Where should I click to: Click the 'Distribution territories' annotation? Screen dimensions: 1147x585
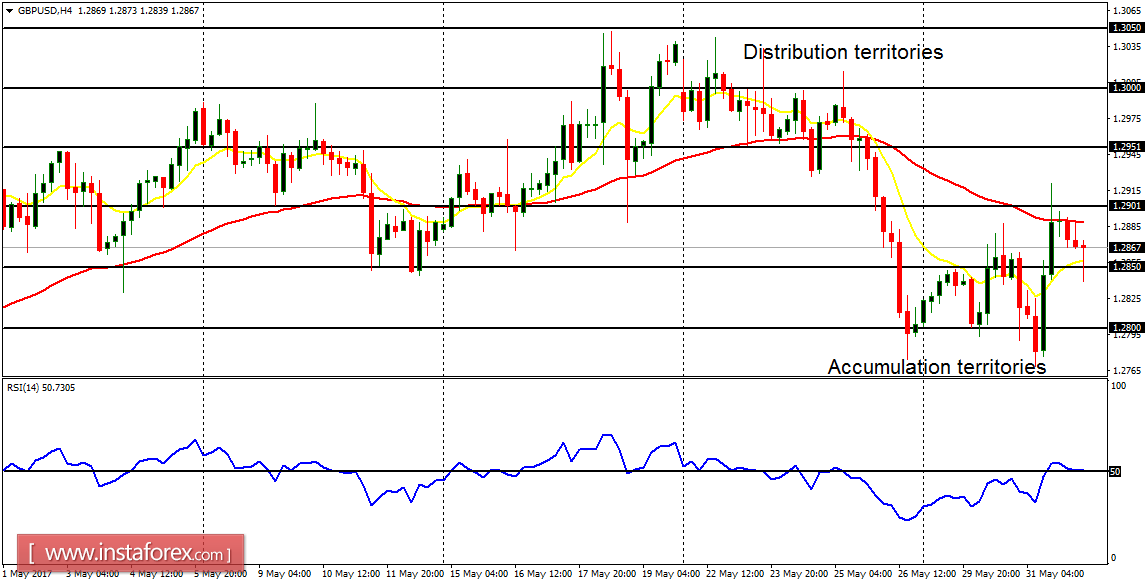pos(843,51)
